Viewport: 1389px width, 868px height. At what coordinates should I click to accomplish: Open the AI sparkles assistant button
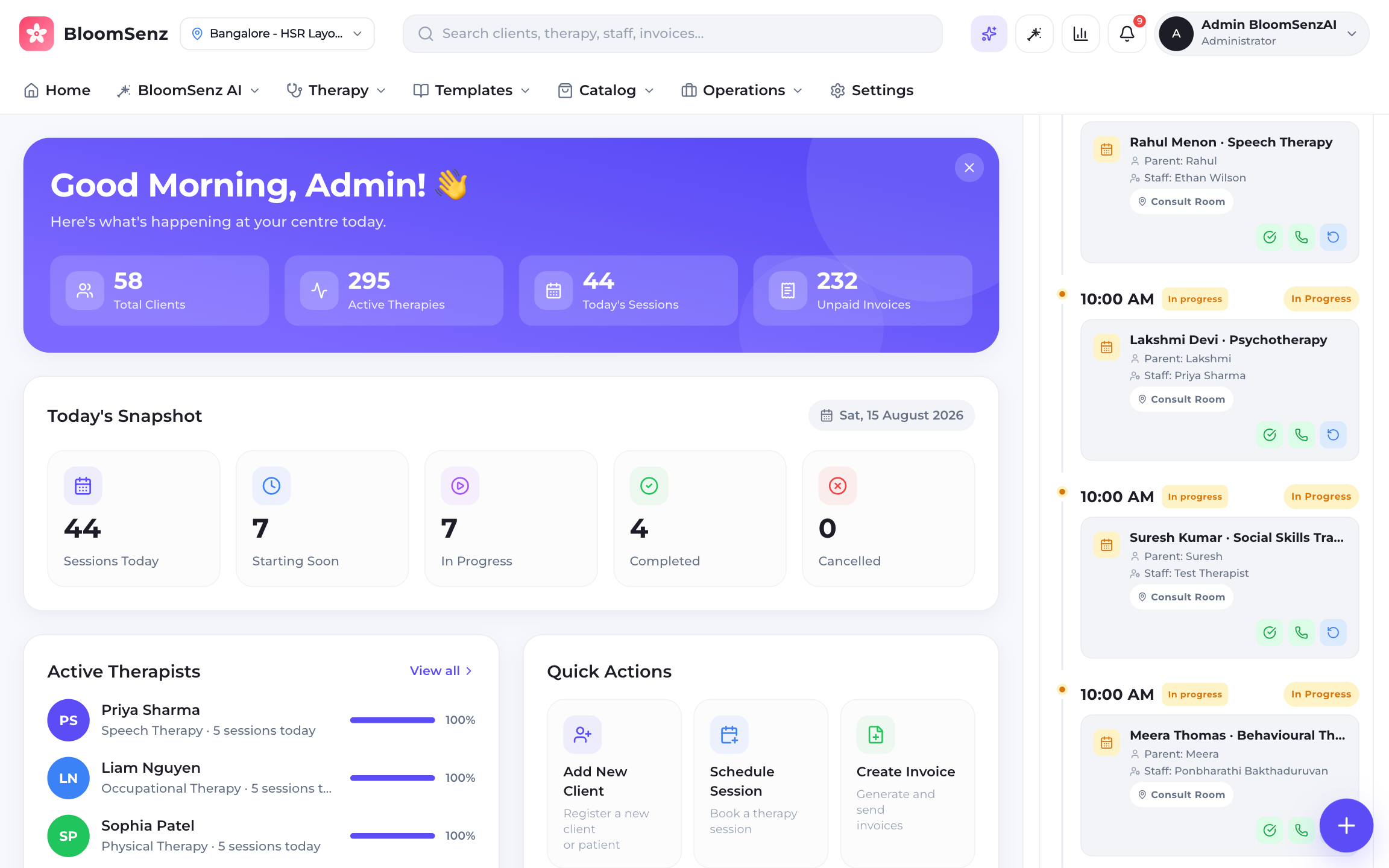click(989, 34)
